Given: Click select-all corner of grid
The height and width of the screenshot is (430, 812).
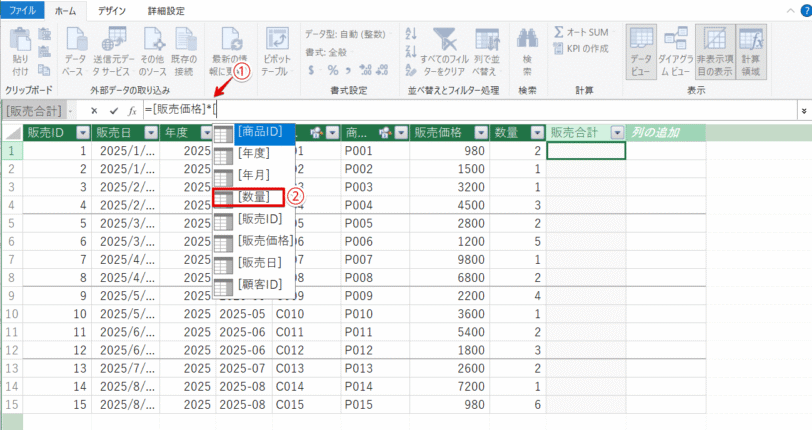Looking at the screenshot, I should [x=12, y=133].
